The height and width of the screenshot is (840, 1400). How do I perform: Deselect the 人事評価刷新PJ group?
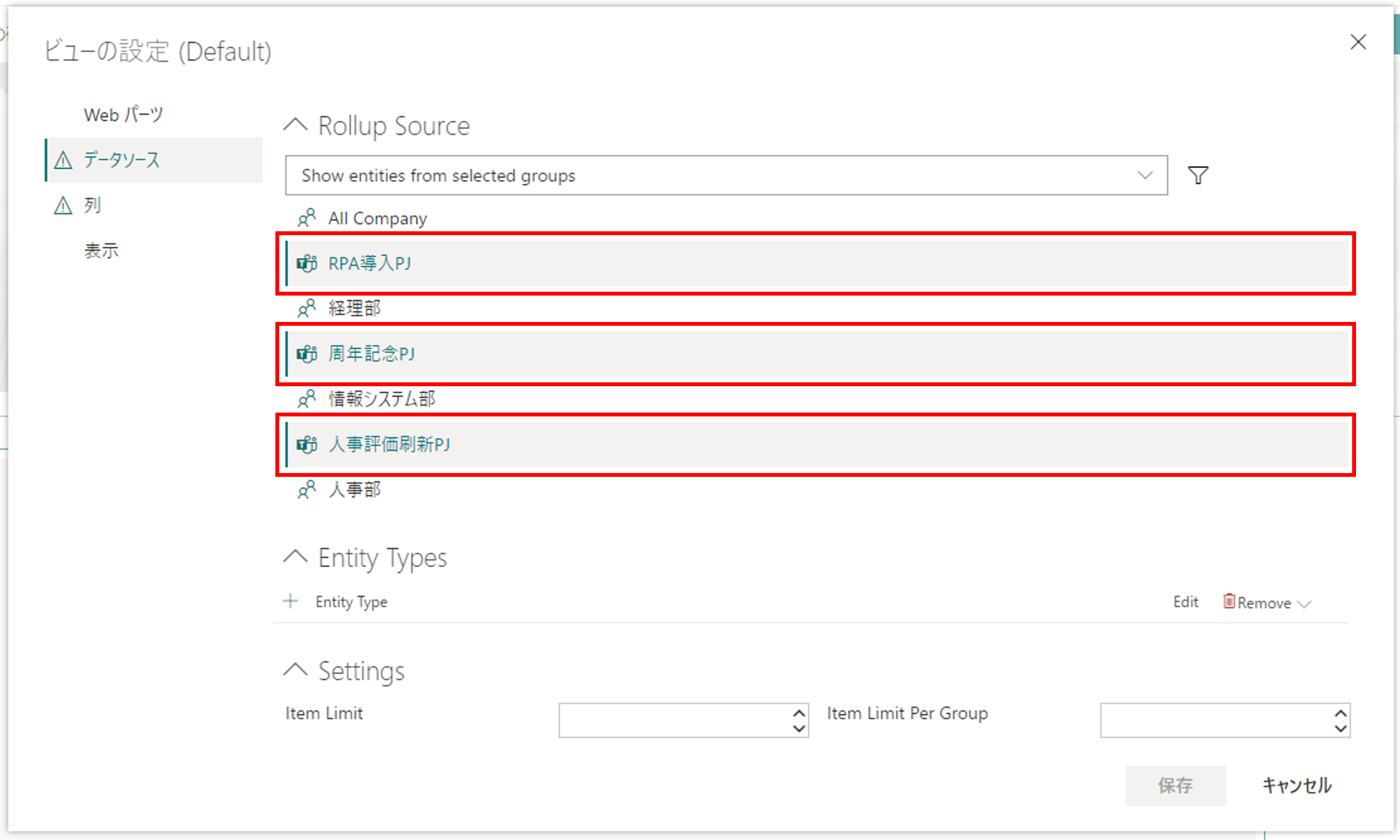pyautogui.click(x=390, y=444)
